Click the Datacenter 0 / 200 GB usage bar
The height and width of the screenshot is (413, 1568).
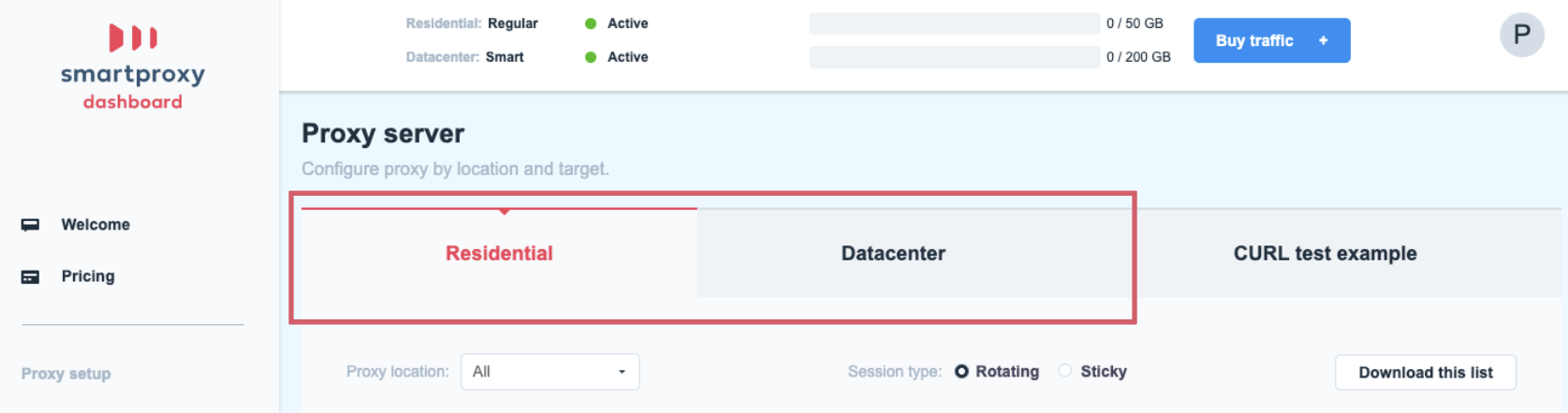pyautogui.click(x=955, y=57)
